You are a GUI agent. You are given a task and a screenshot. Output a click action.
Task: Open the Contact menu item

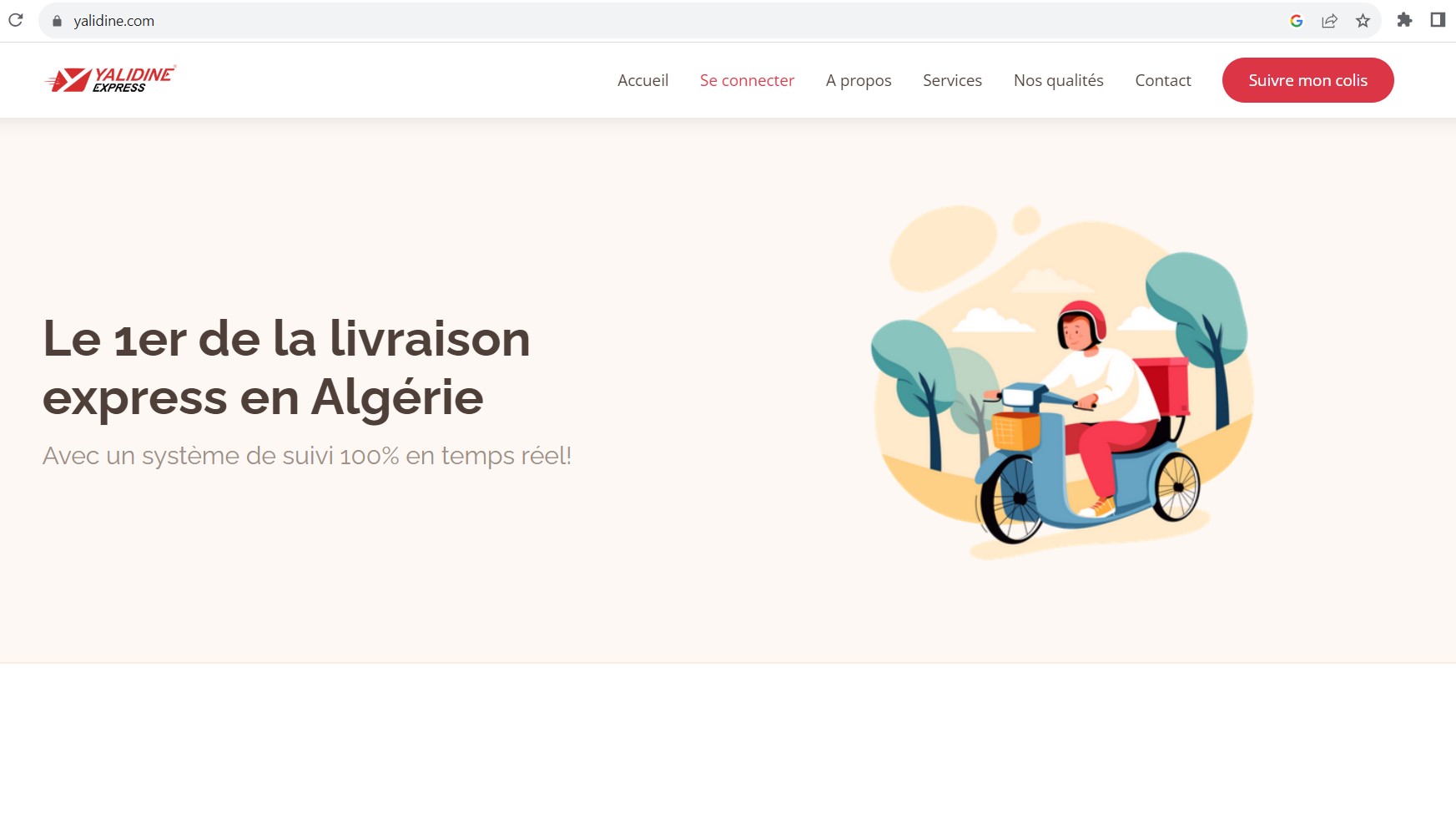click(x=1163, y=80)
